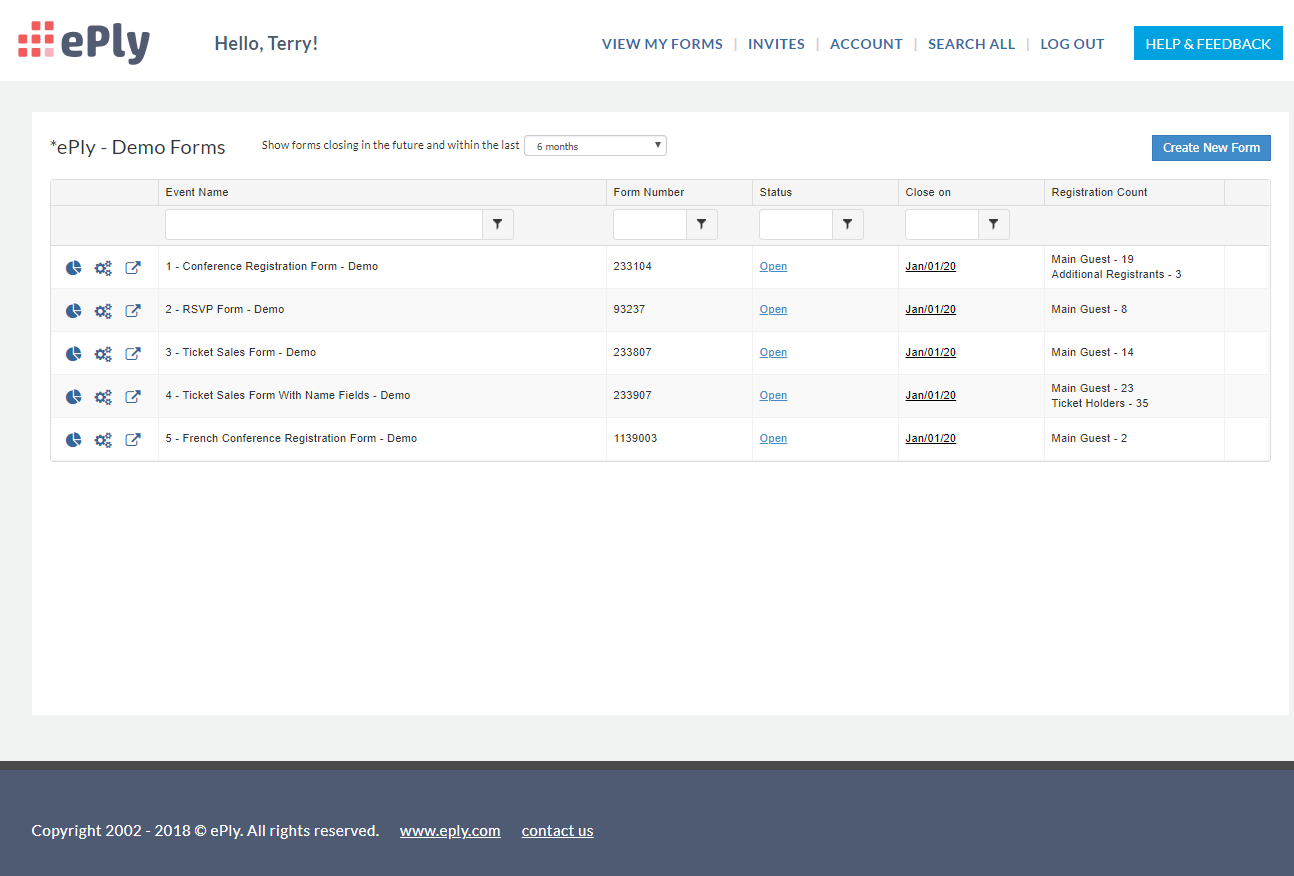Click 'Ticket Holders - 35' count
1294x876 pixels.
click(x=1100, y=404)
